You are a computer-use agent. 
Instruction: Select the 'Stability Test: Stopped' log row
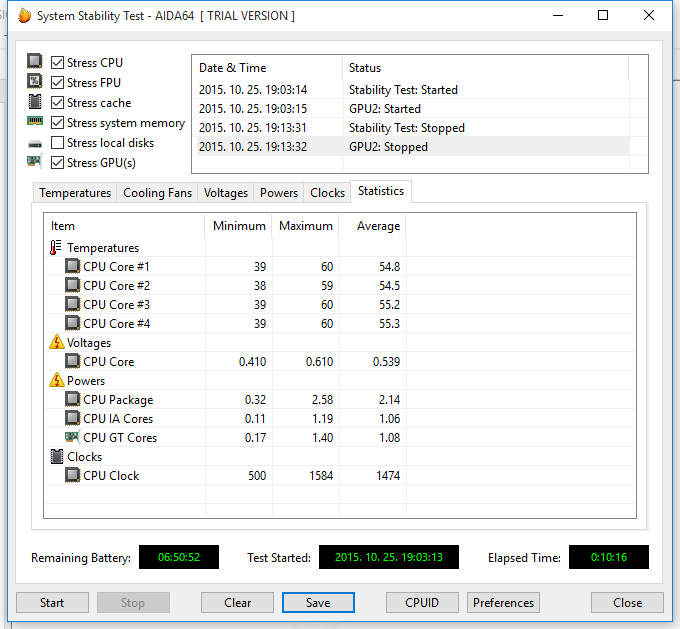(x=411, y=128)
